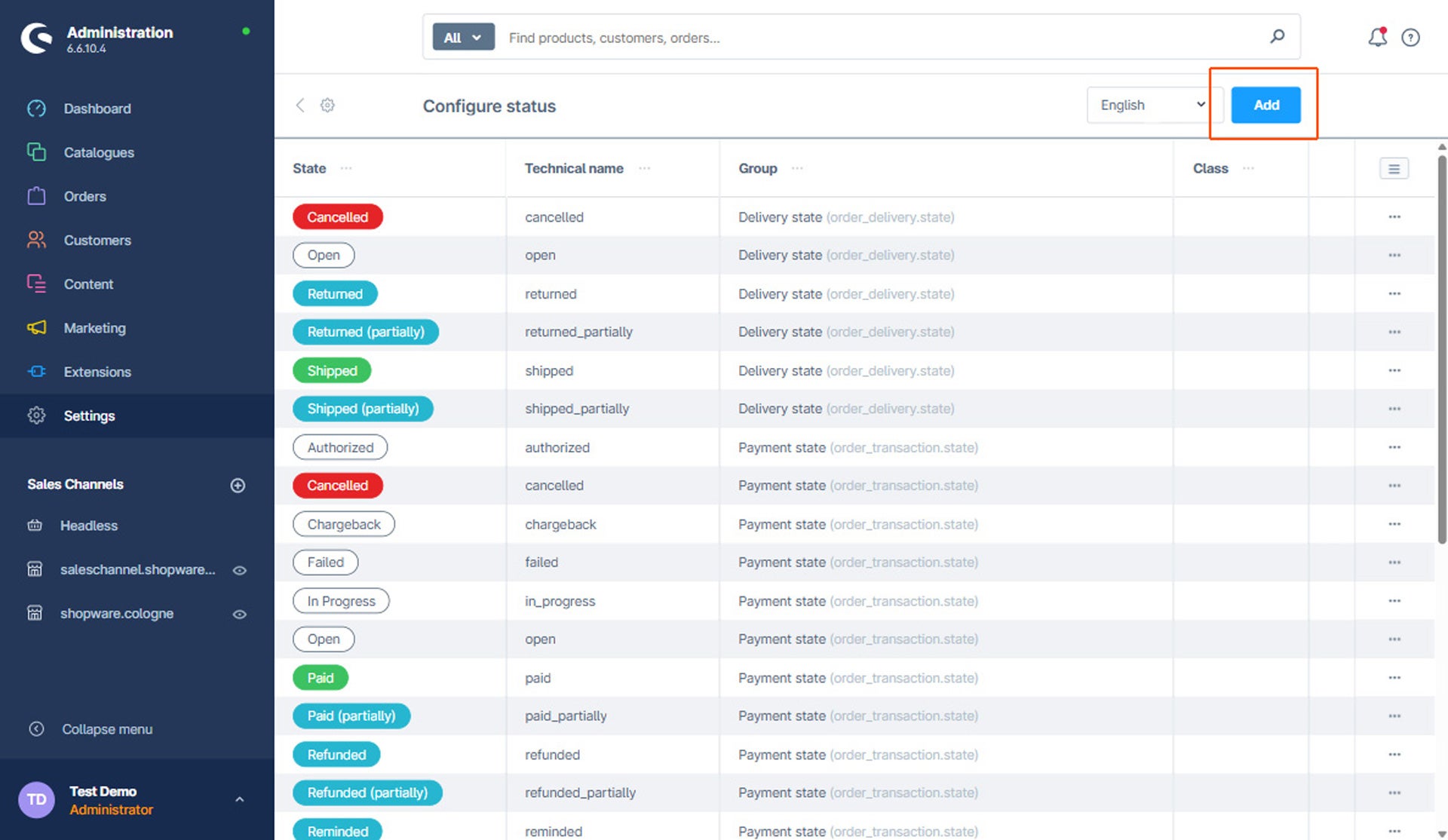The height and width of the screenshot is (840, 1448).
Task: Click the Returned state badge
Action: [335, 294]
